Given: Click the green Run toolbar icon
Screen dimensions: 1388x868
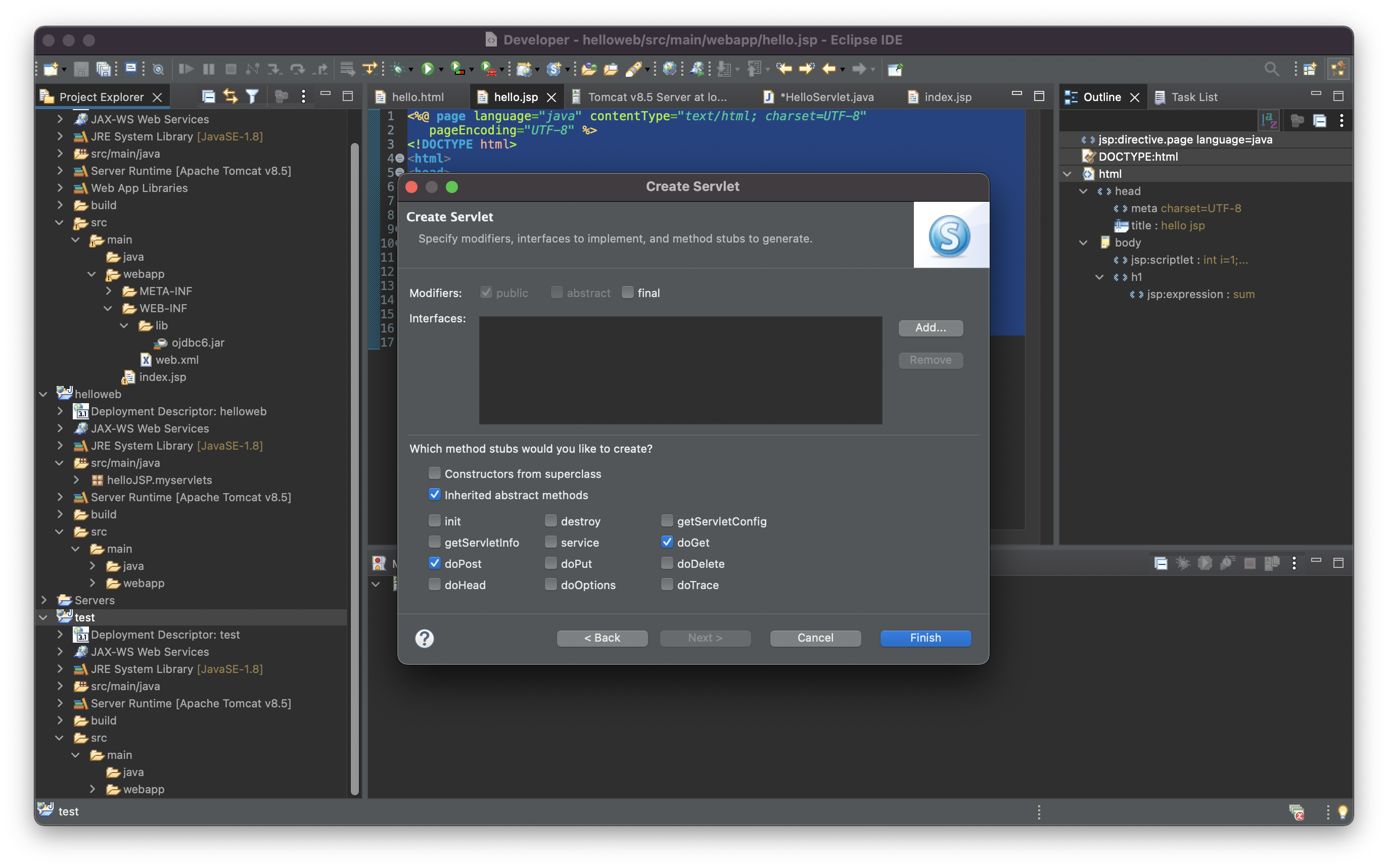Looking at the screenshot, I should click(427, 69).
